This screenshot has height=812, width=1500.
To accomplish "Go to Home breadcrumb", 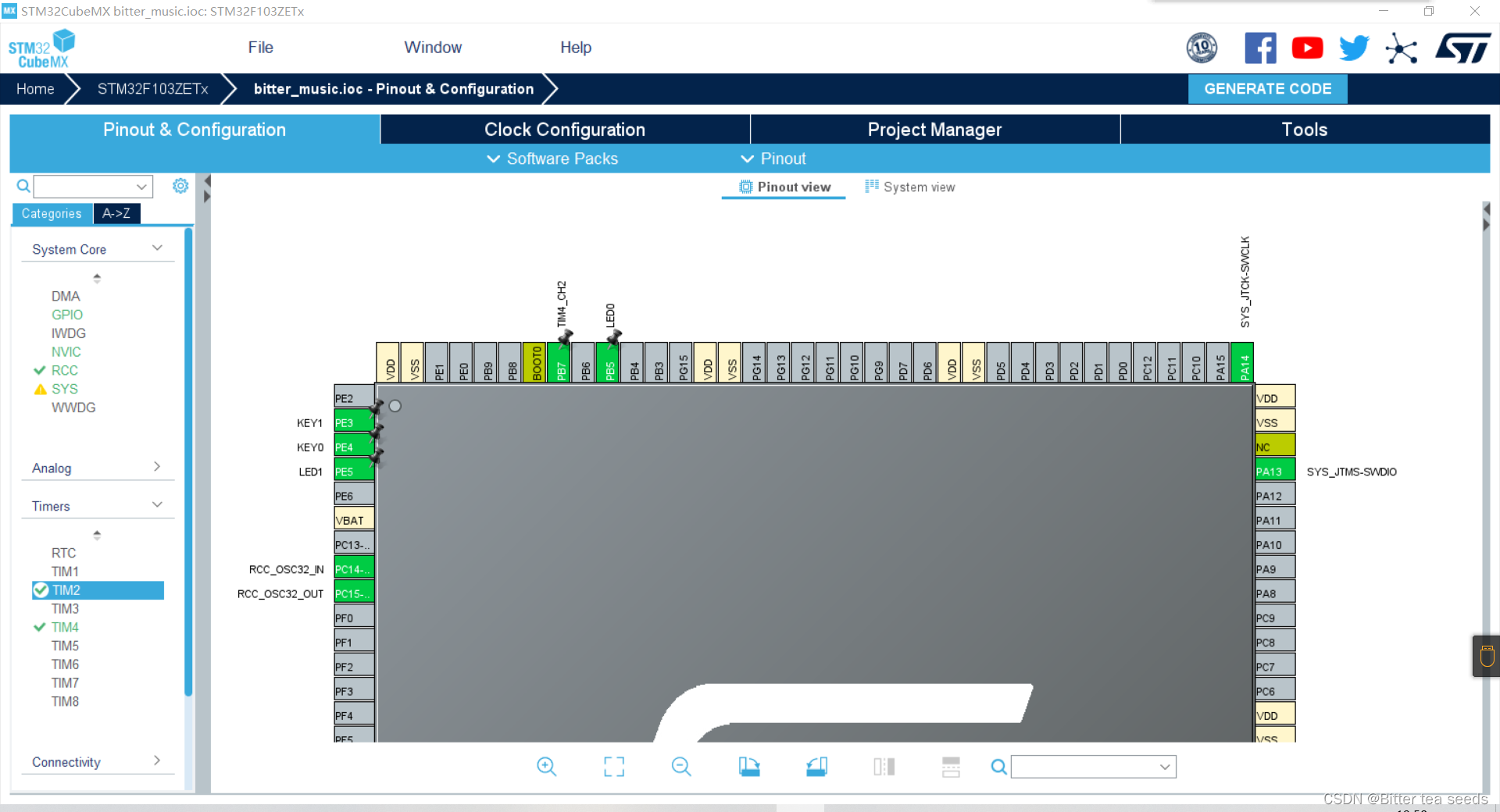I will (x=35, y=89).
